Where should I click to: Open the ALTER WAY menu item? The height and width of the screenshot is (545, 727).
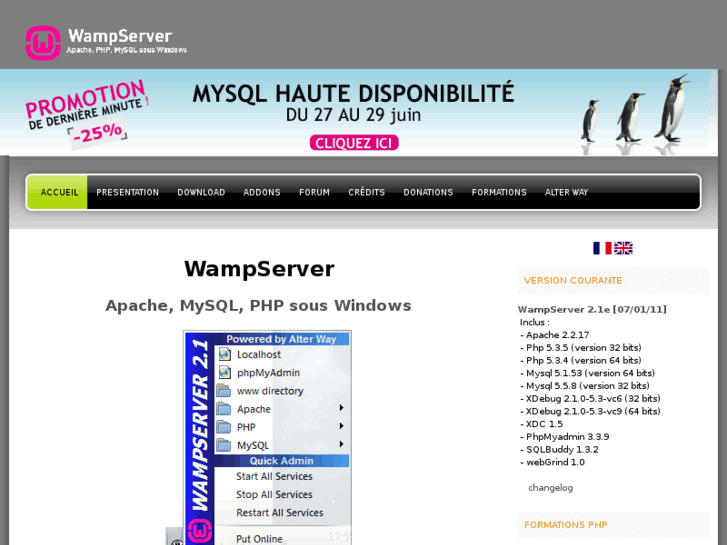click(567, 192)
